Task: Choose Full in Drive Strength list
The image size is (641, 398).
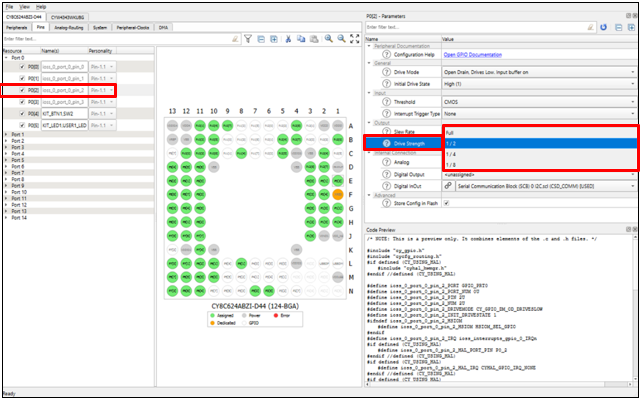Action: coord(539,133)
